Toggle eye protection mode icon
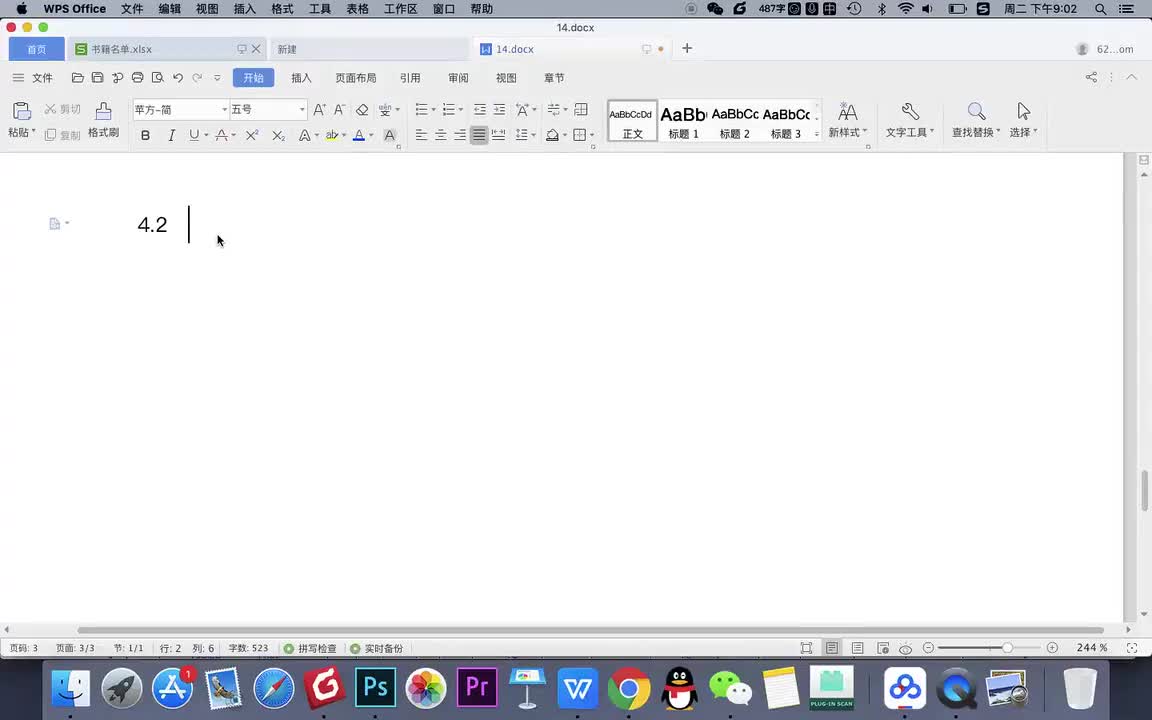 coord(906,648)
